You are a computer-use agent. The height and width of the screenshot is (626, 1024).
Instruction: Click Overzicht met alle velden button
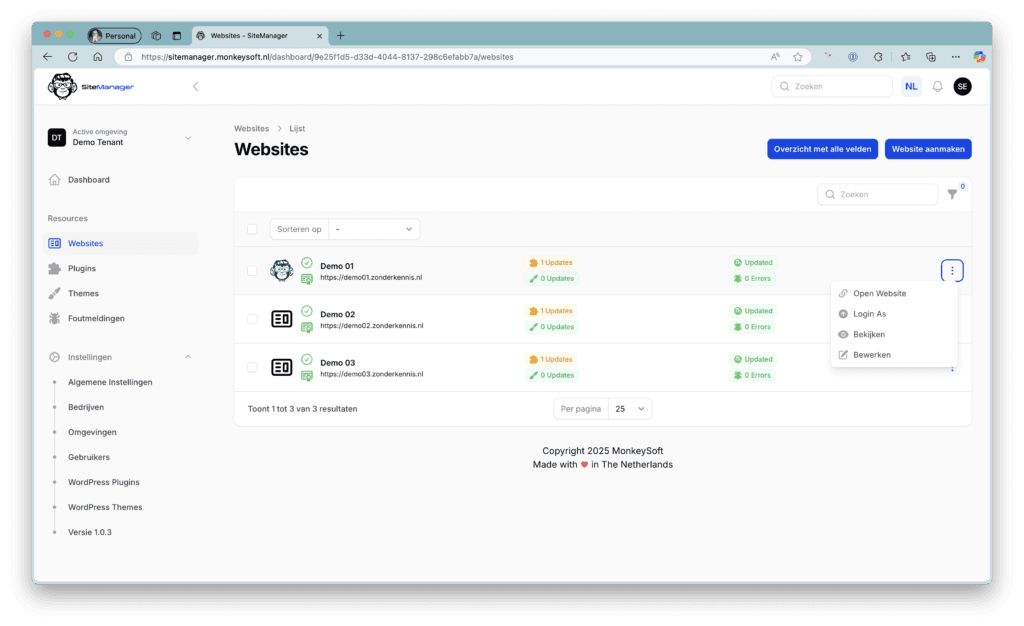[x=823, y=149]
